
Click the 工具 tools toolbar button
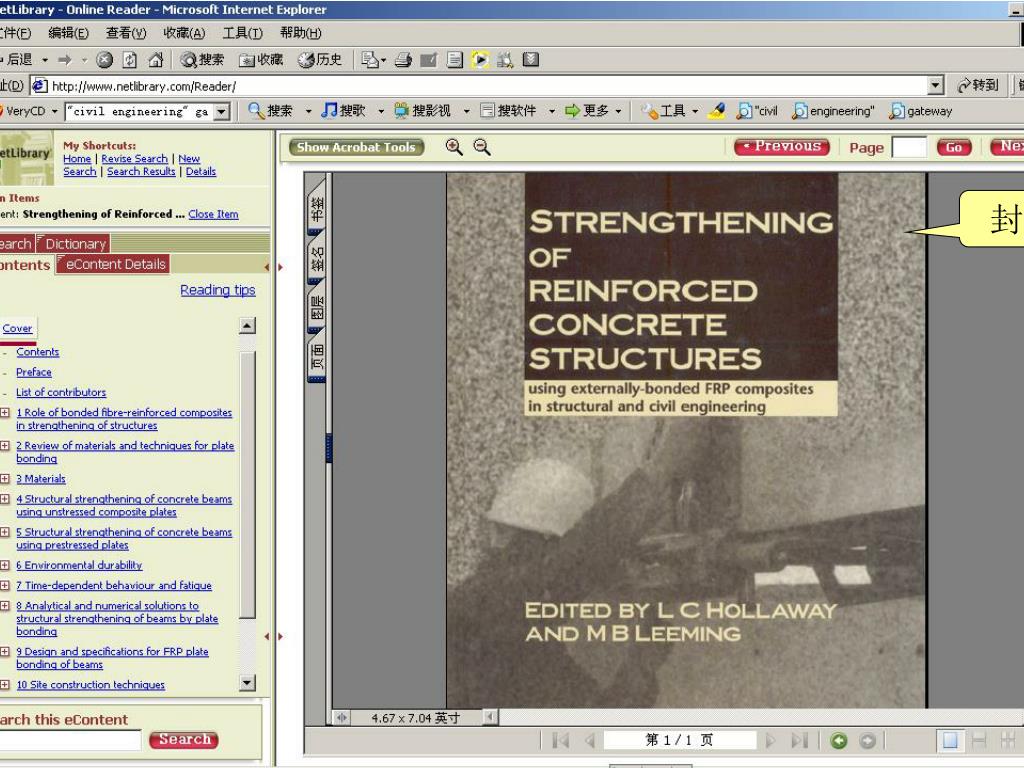pyautogui.click(x=664, y=111)
